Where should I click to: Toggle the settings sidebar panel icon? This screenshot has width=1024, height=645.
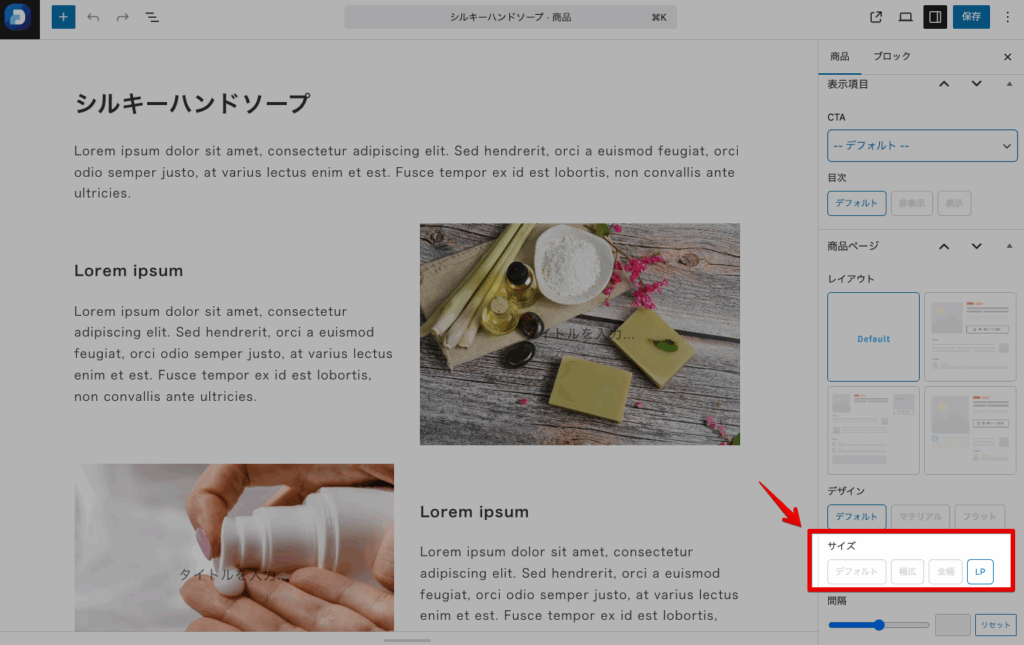point(935,17)
